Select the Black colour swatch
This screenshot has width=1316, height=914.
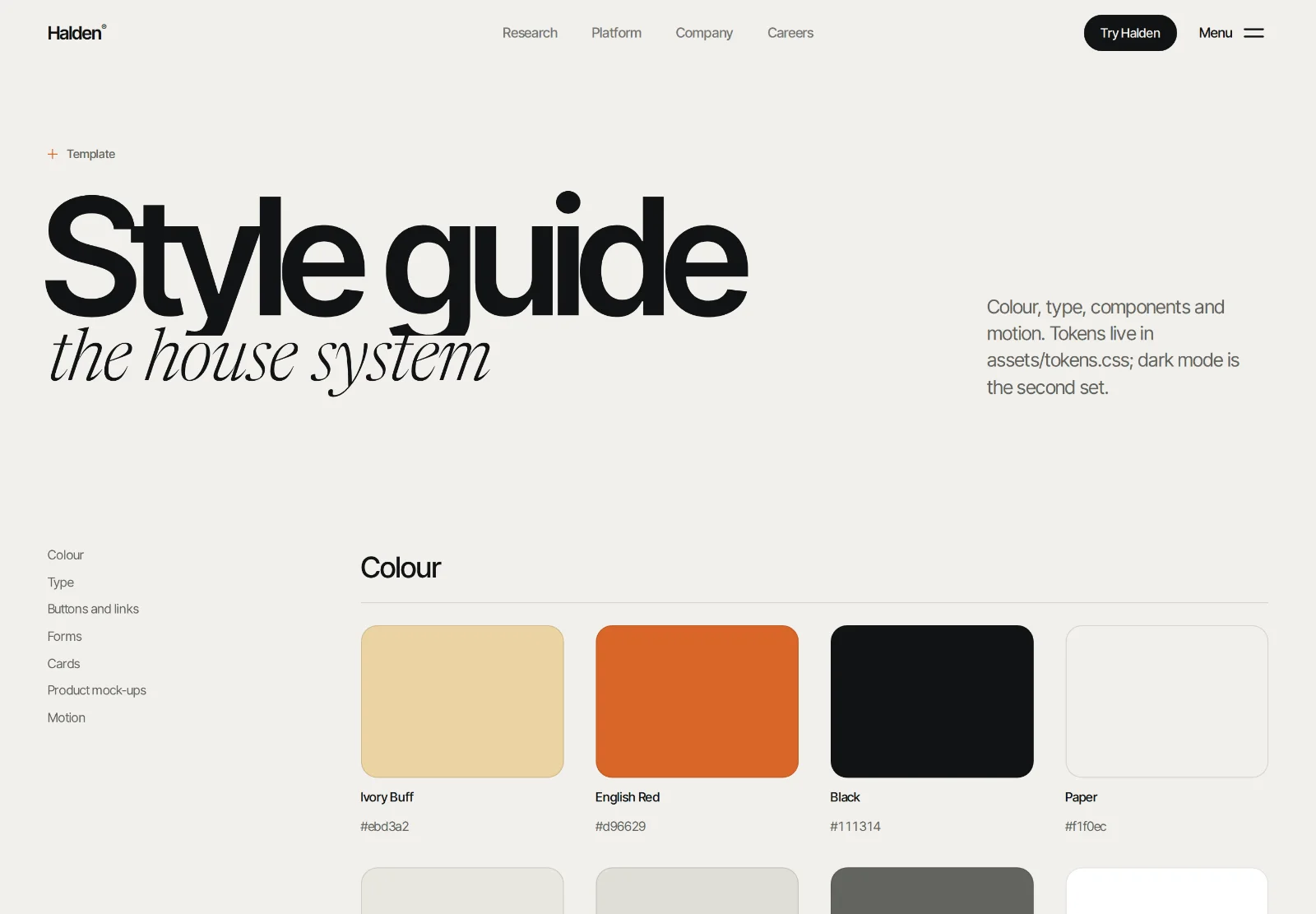(932, 702)
